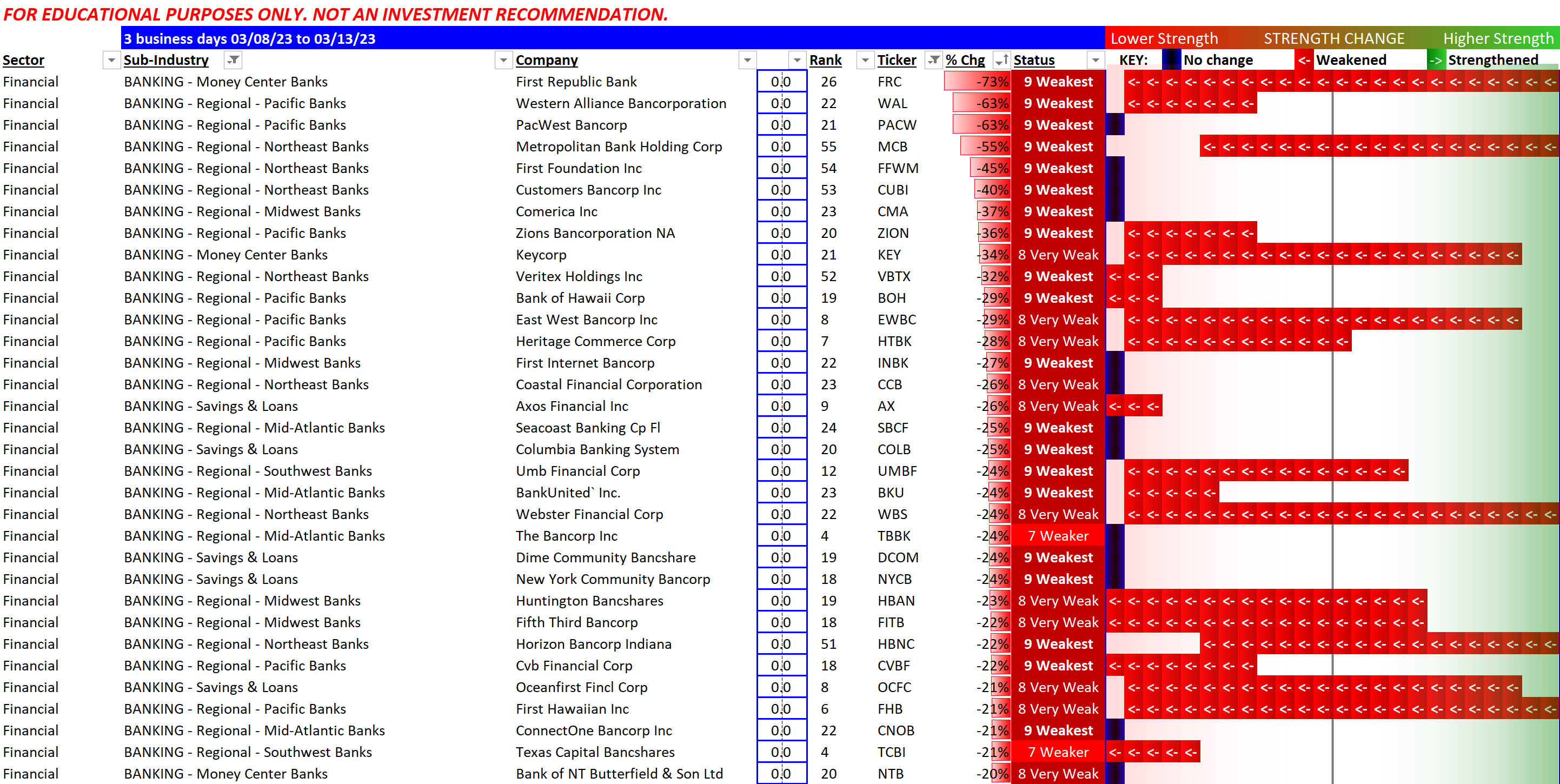The width and height of the screenshot is (1560, 784).
Task: Click the FRC -73% change data bar
Action: coord(977,82)
